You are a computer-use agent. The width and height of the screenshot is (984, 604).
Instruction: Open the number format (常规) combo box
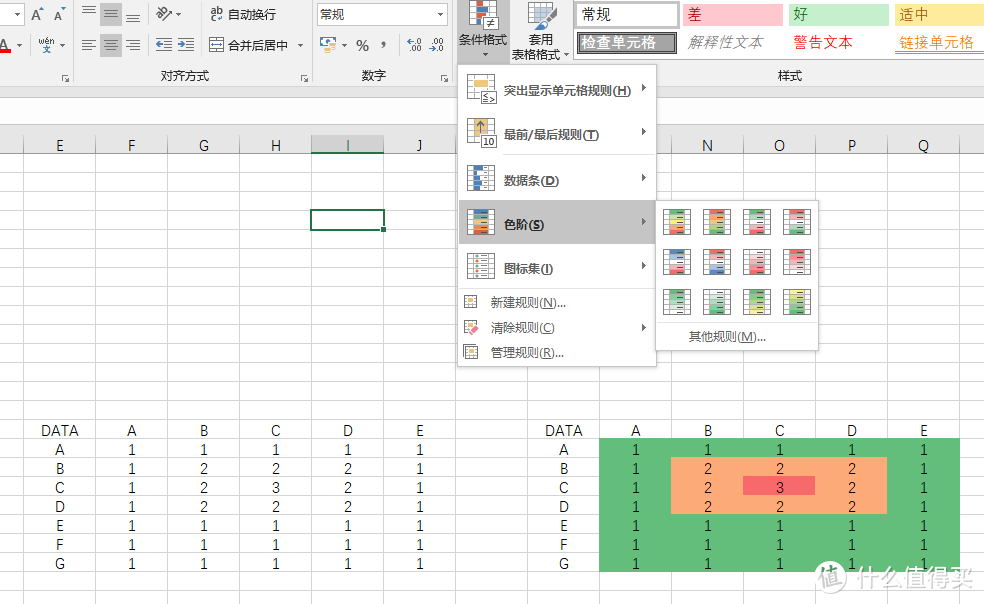coord(382,14)
